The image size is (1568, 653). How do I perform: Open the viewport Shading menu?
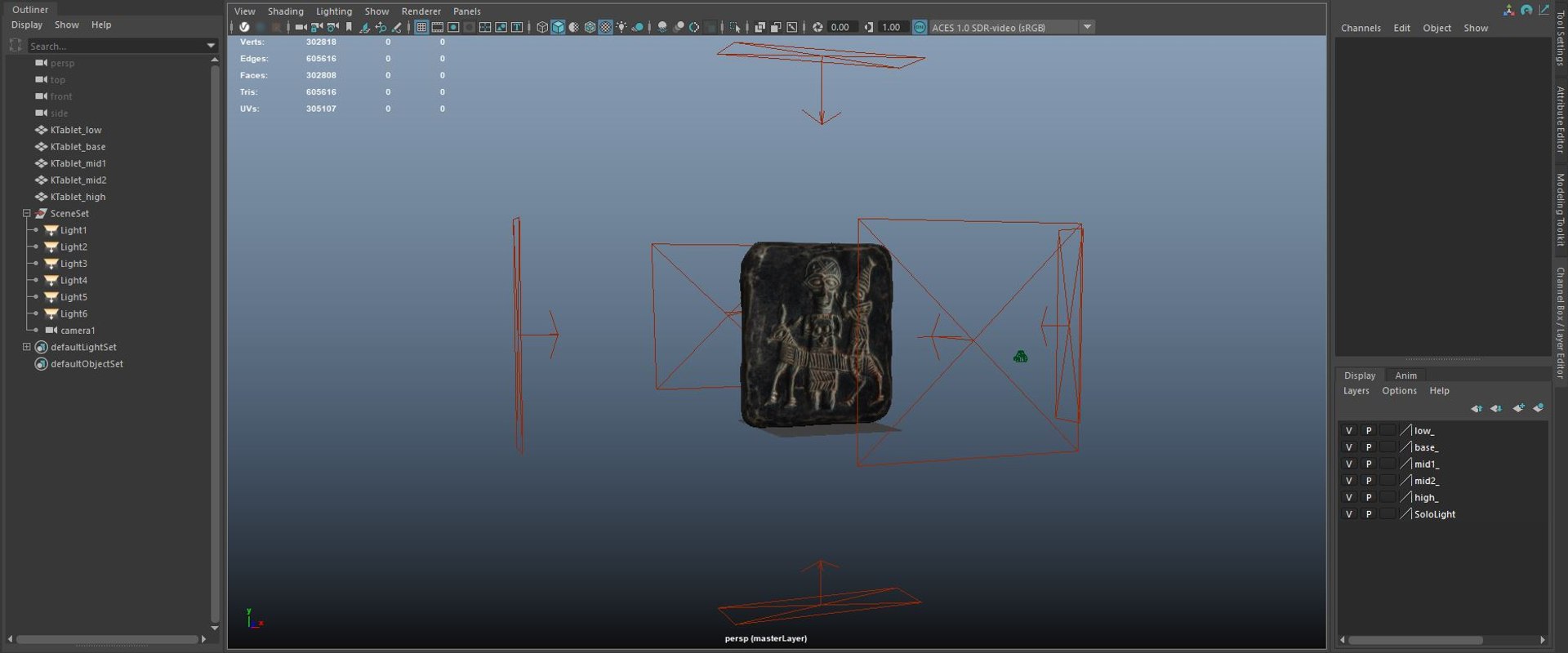click(x=285, y=11)
